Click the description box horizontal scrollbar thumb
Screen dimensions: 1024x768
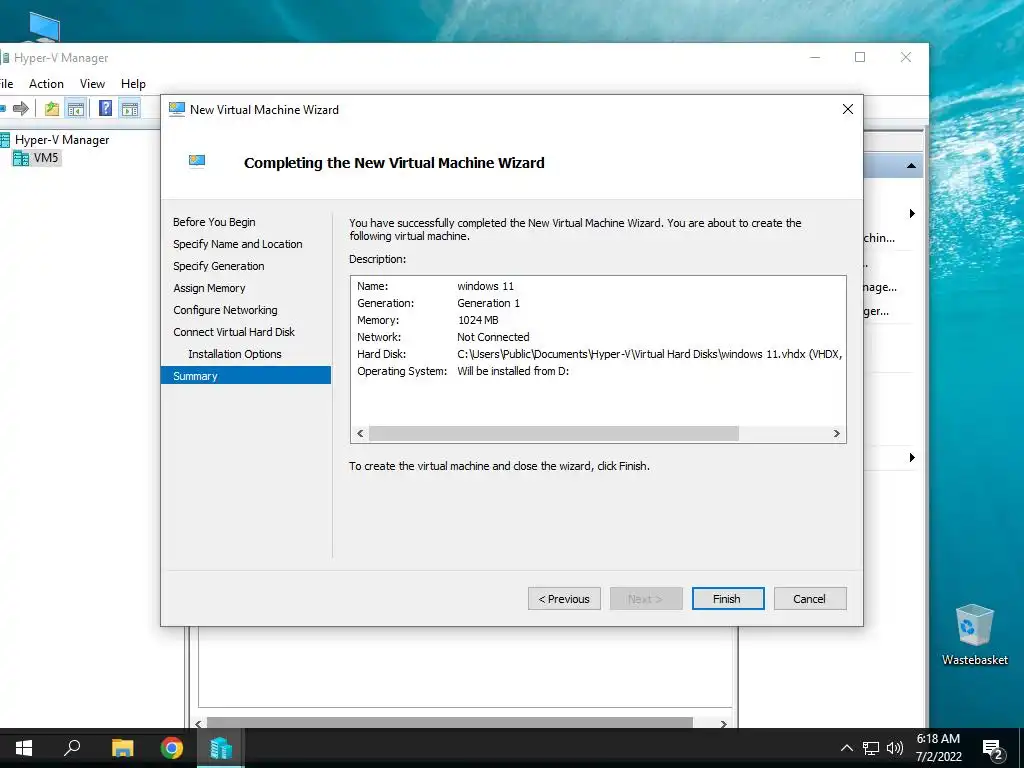pos(554,434)
